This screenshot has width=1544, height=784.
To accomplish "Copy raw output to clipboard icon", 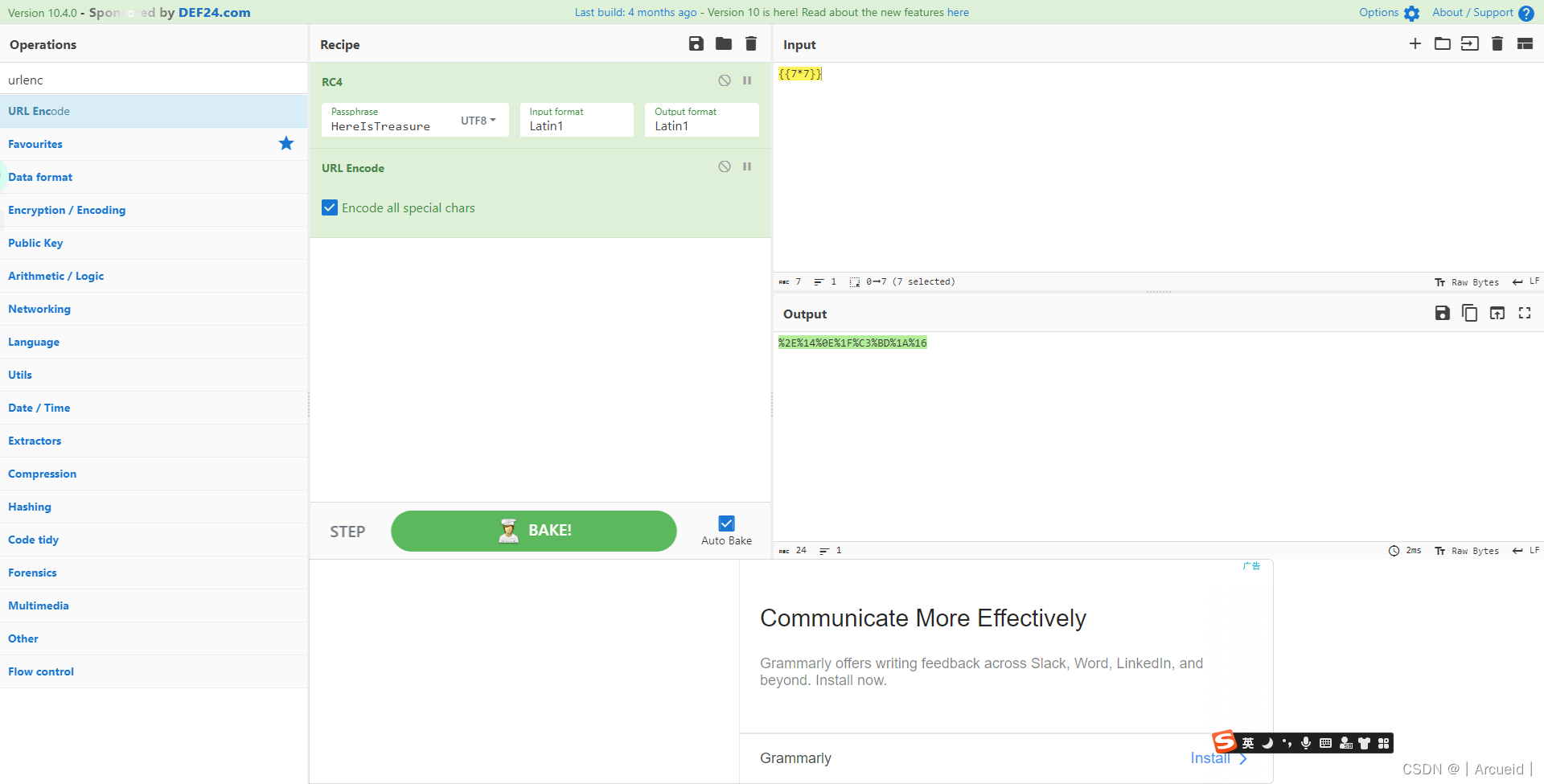I will pyautogui.click(x=1470, y=313).
